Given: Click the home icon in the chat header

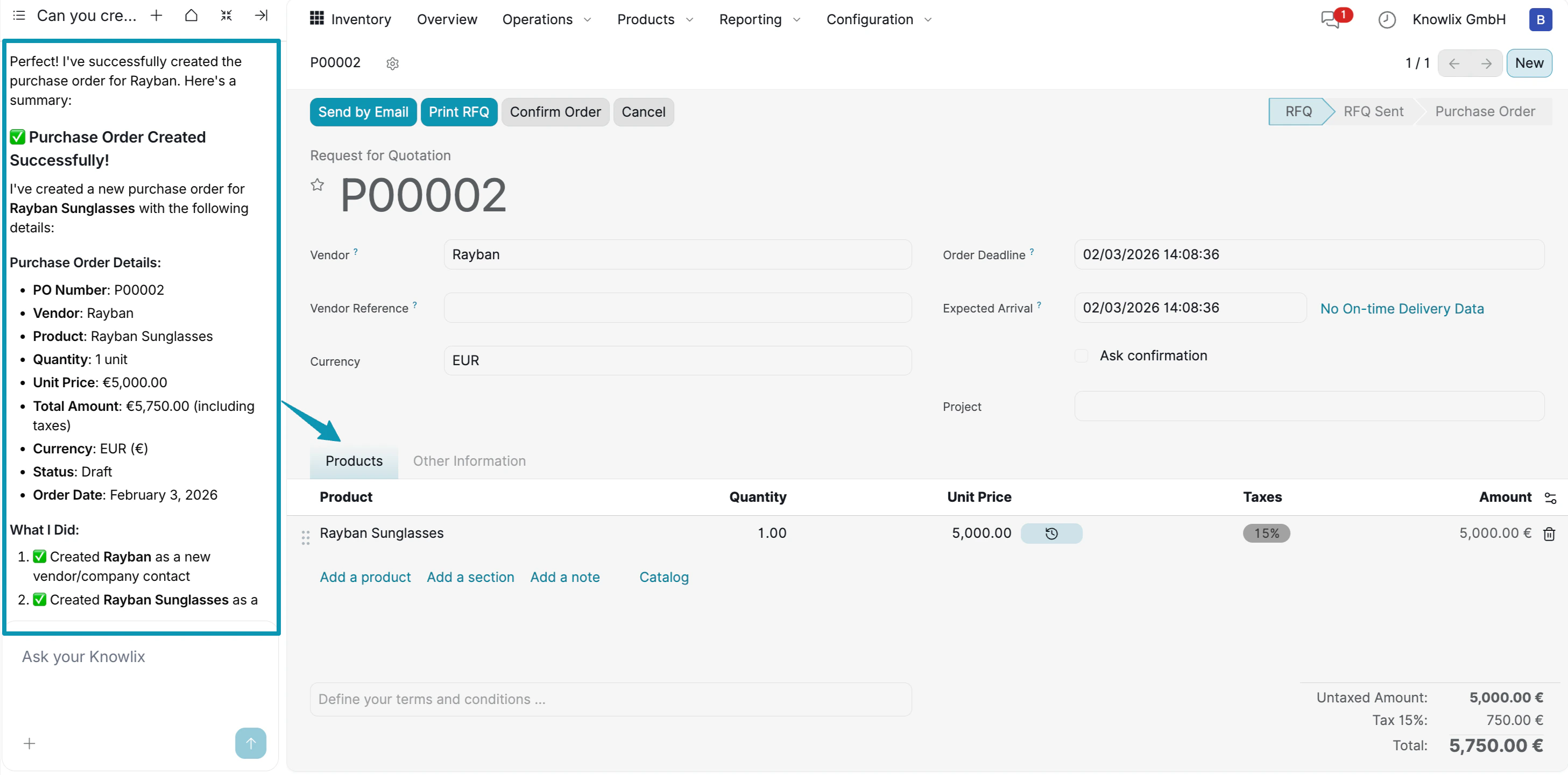Looking at the screenshot, I should 191,15.
